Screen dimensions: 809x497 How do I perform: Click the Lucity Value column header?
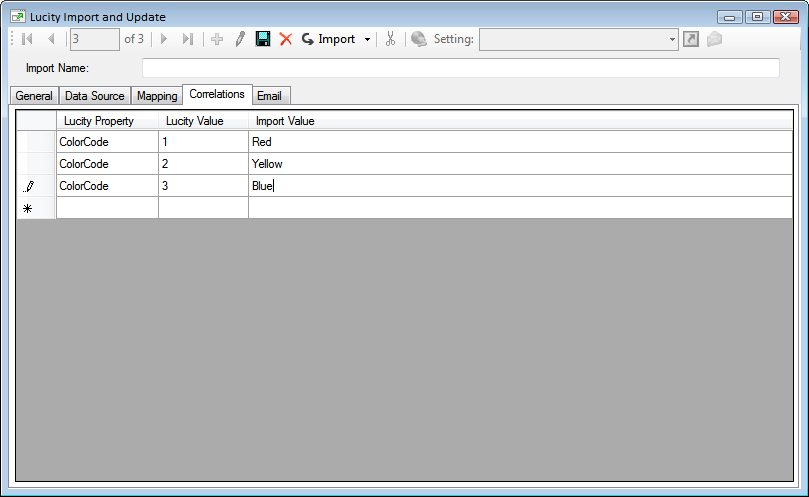pos(203,121)
